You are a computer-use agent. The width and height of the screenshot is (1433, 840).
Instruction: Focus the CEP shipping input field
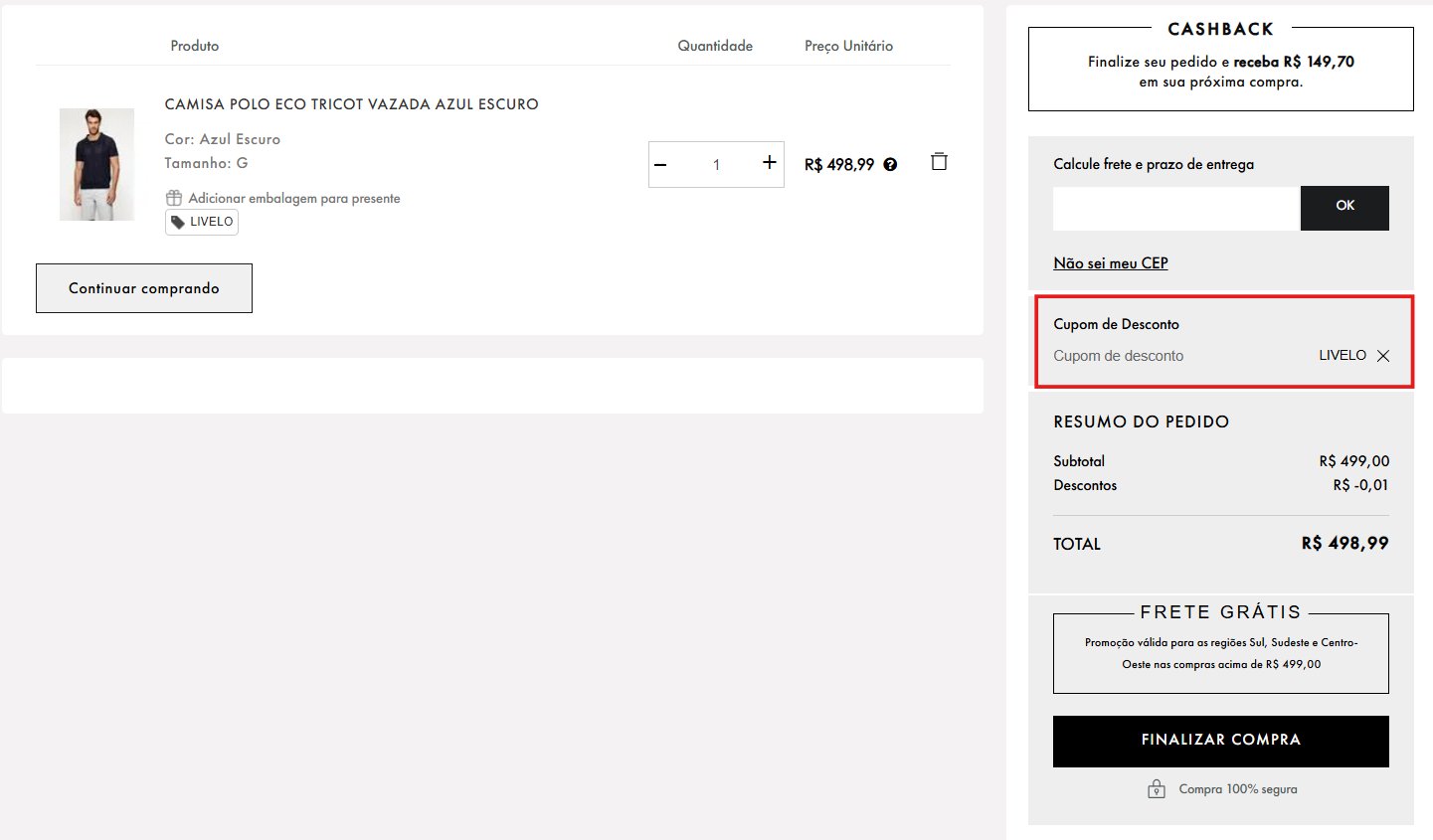click(1176, 208)
